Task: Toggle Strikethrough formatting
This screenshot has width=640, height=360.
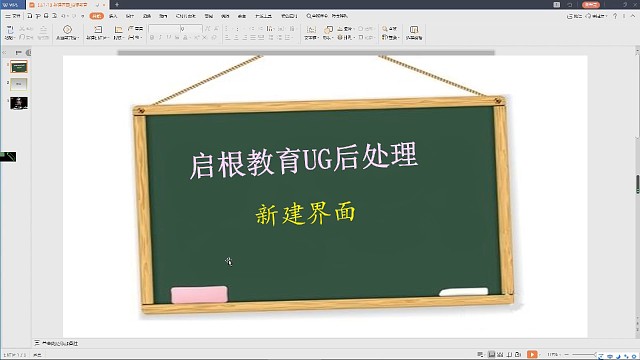Action: click(x=177, y=38)
